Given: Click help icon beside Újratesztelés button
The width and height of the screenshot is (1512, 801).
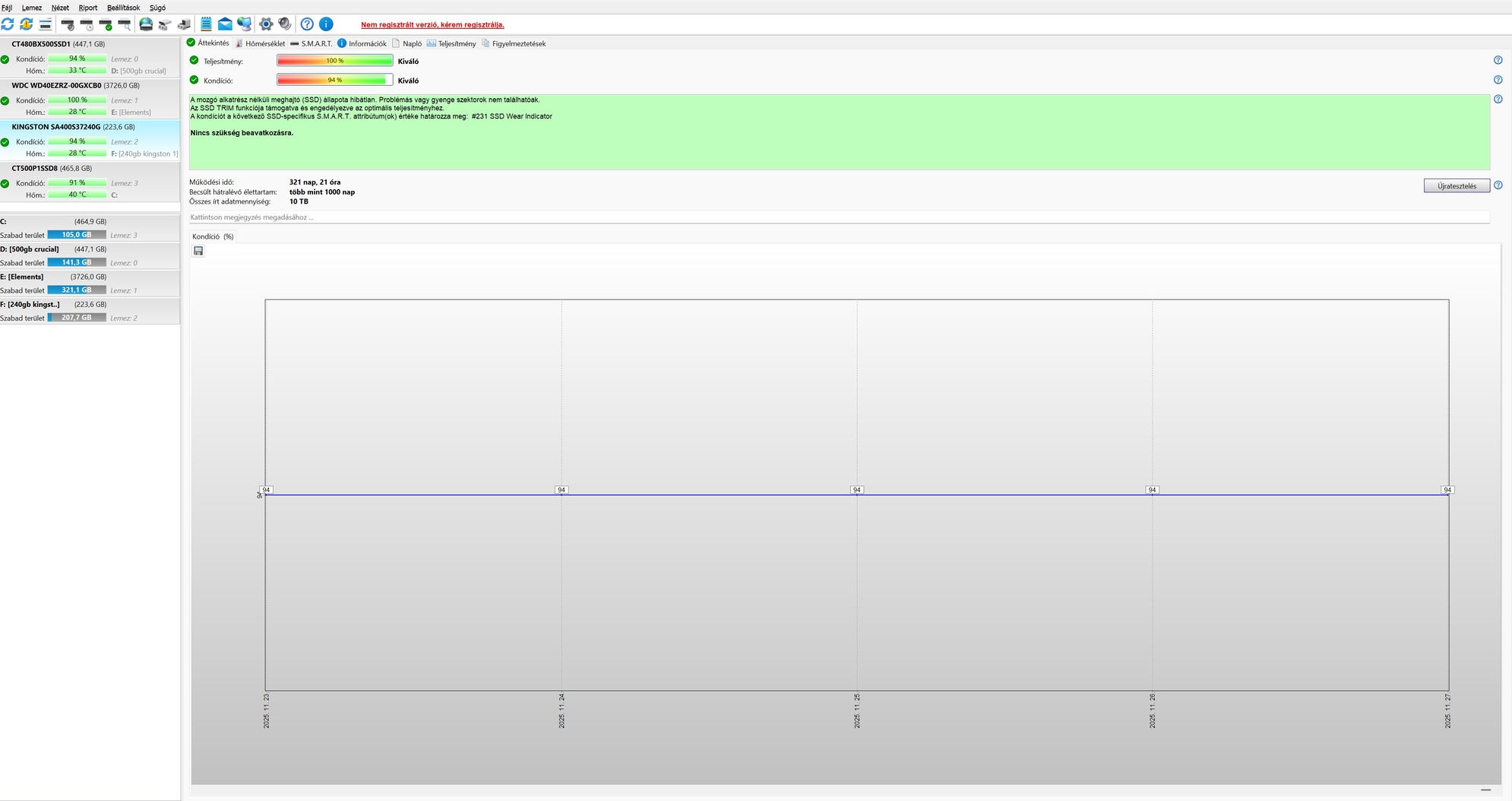Looking at the screenshot, I should click(x=1498, y=185).
